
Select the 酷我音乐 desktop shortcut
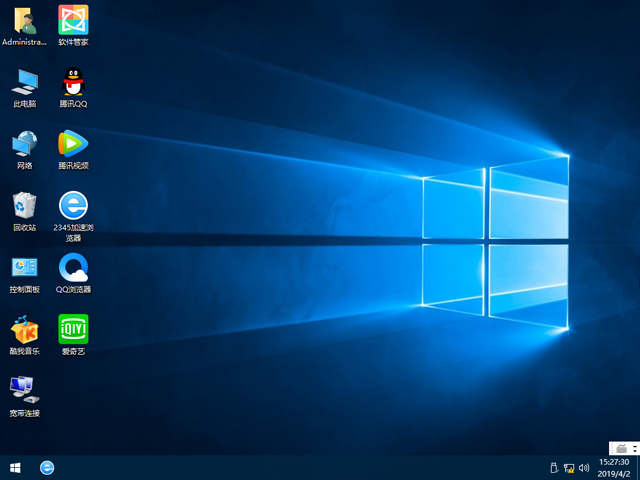(24, 330)
